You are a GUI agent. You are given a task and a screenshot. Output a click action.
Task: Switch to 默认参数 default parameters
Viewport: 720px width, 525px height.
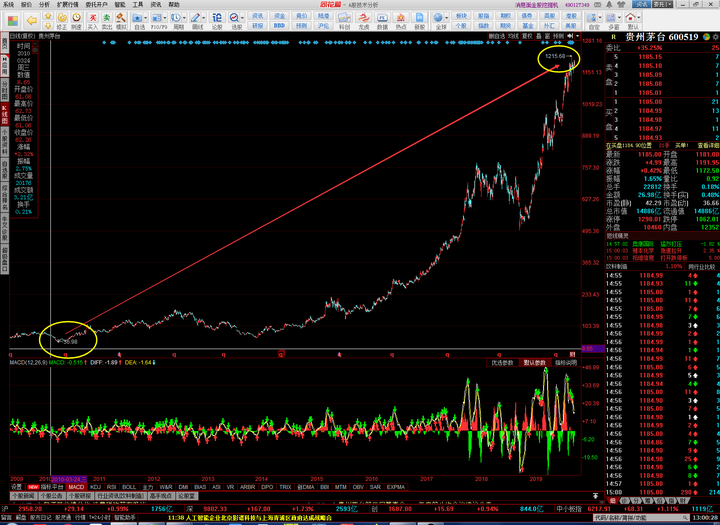point(534,363)
